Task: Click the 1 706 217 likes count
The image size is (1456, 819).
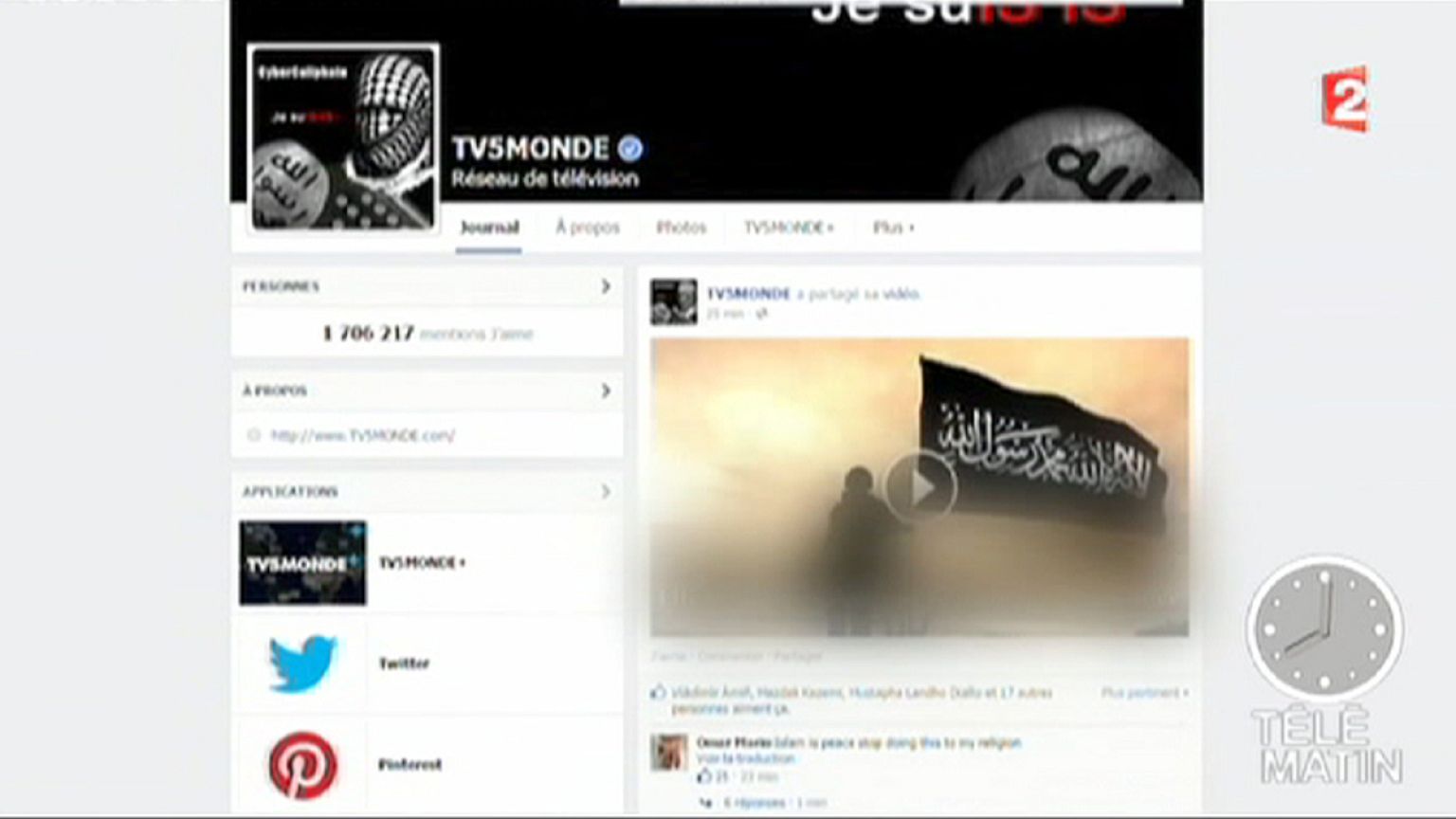Action: tap(369, 333)
